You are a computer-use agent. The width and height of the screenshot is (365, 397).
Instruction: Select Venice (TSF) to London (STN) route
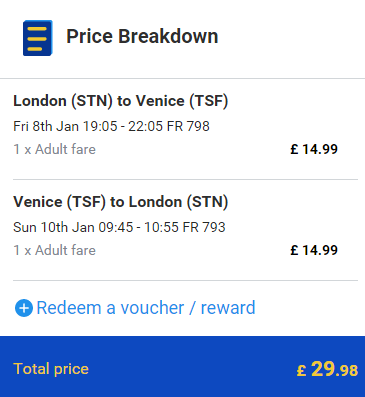121,202
